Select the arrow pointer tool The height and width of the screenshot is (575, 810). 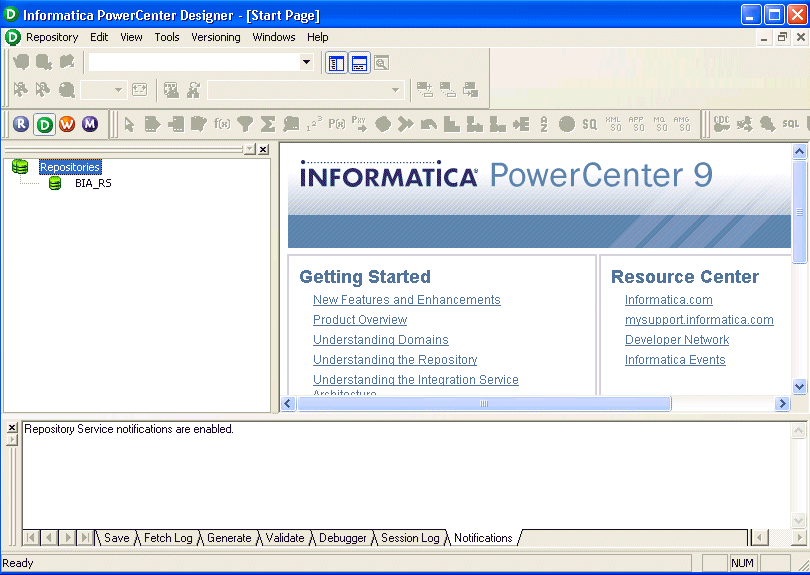(129, 124)
